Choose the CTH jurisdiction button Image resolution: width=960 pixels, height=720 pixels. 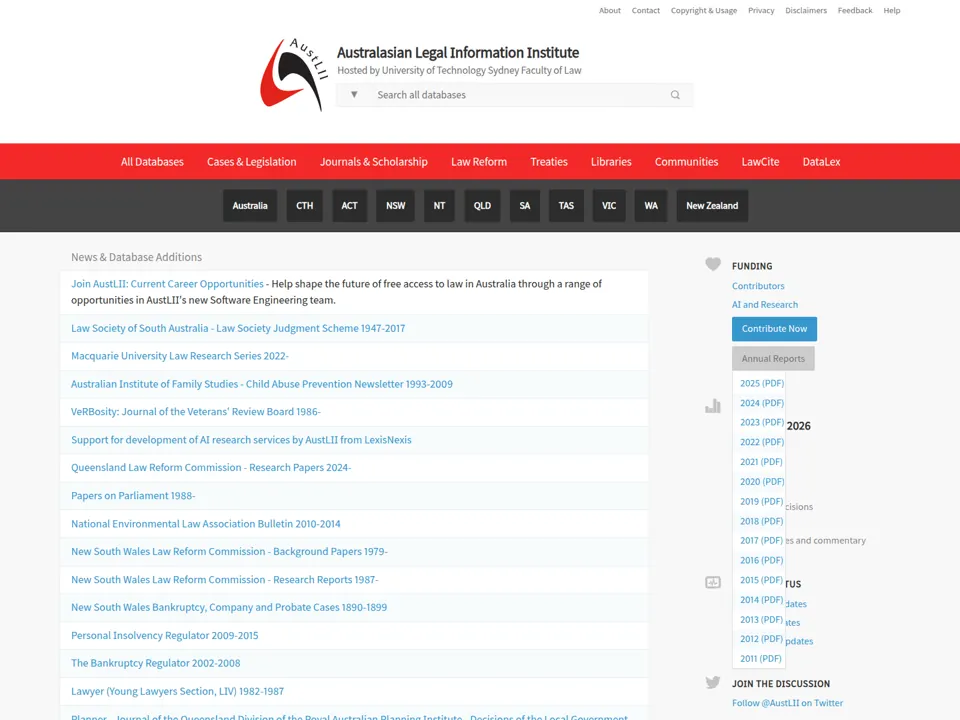[304, 206]
